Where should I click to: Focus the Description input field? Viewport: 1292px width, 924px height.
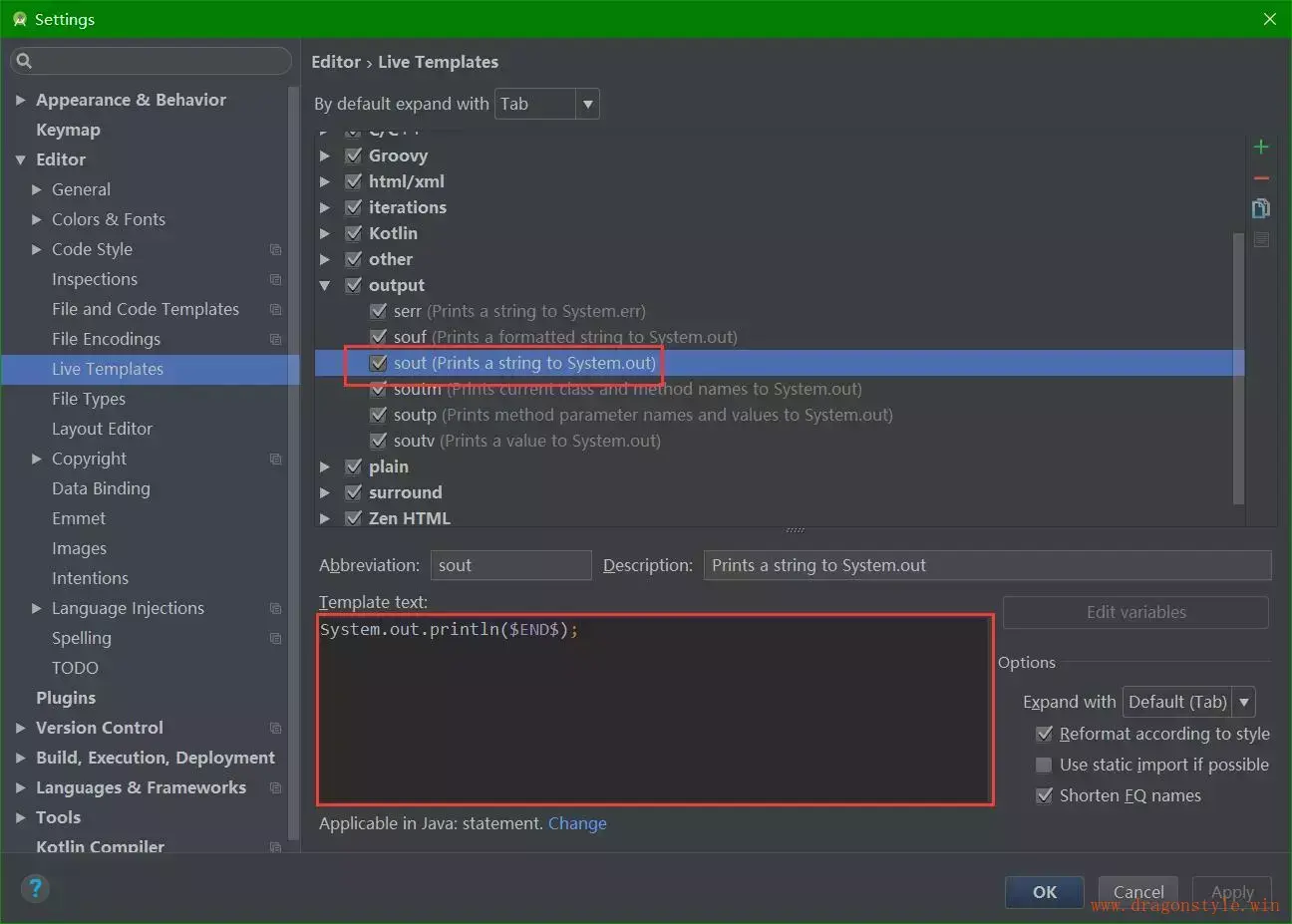[x=987, y=565]
